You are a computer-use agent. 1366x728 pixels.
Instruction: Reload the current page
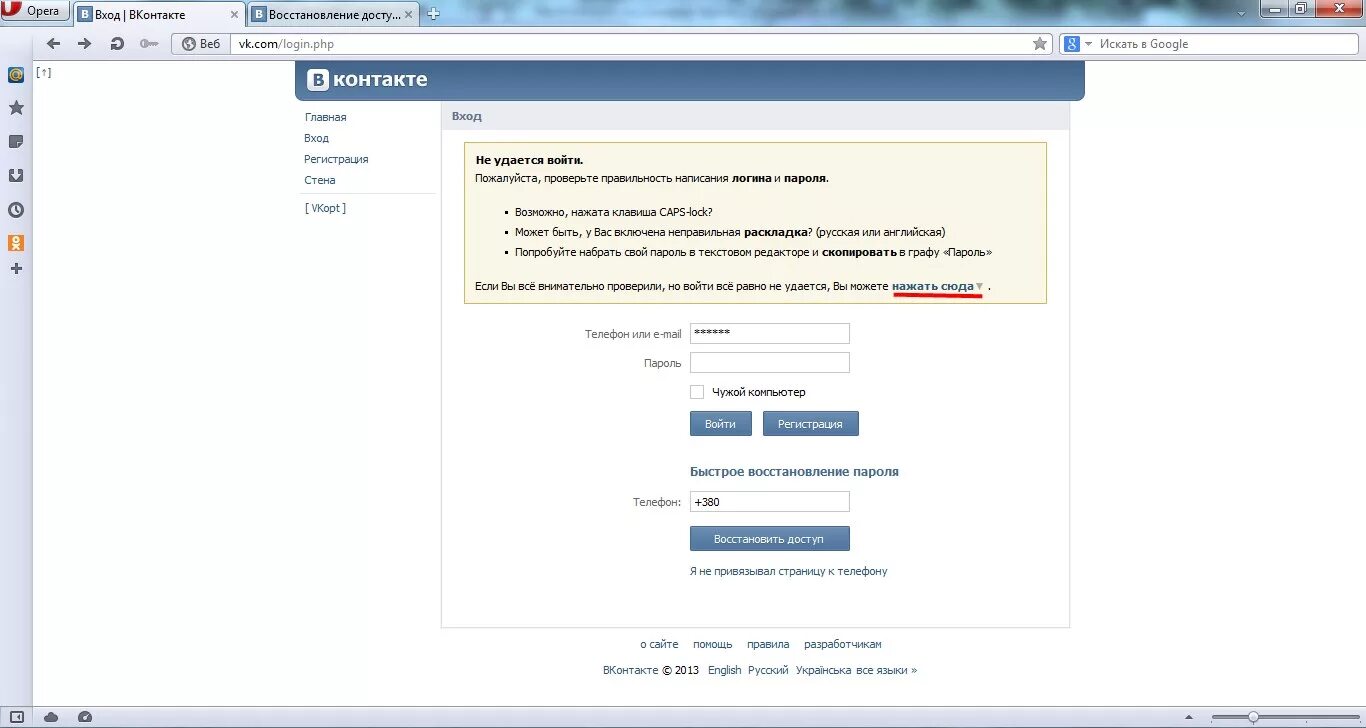(117, 43)
